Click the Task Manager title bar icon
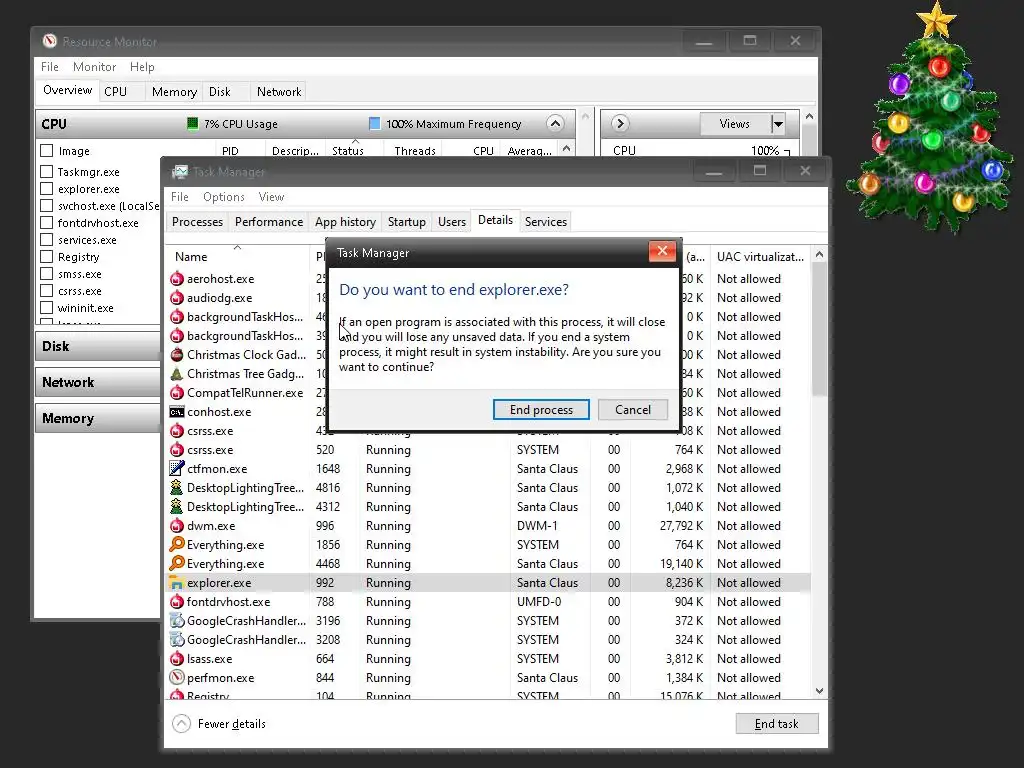 click(180, 172)
